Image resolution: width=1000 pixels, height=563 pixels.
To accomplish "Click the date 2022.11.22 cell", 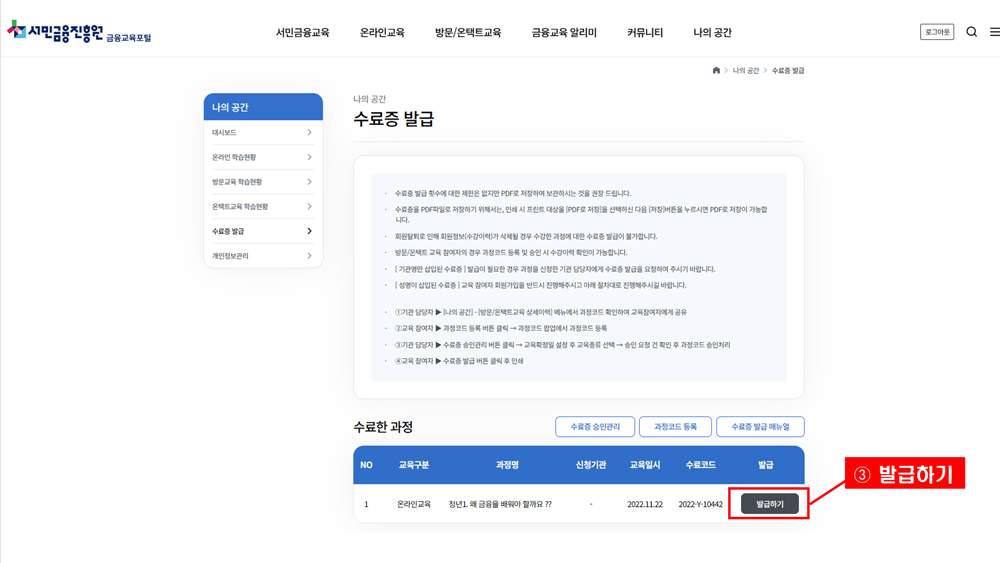I will tap(645, 504).
